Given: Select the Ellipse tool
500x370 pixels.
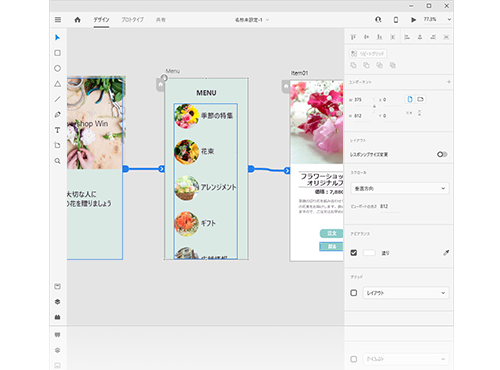Looking at the screenshot, I should 57,68.
